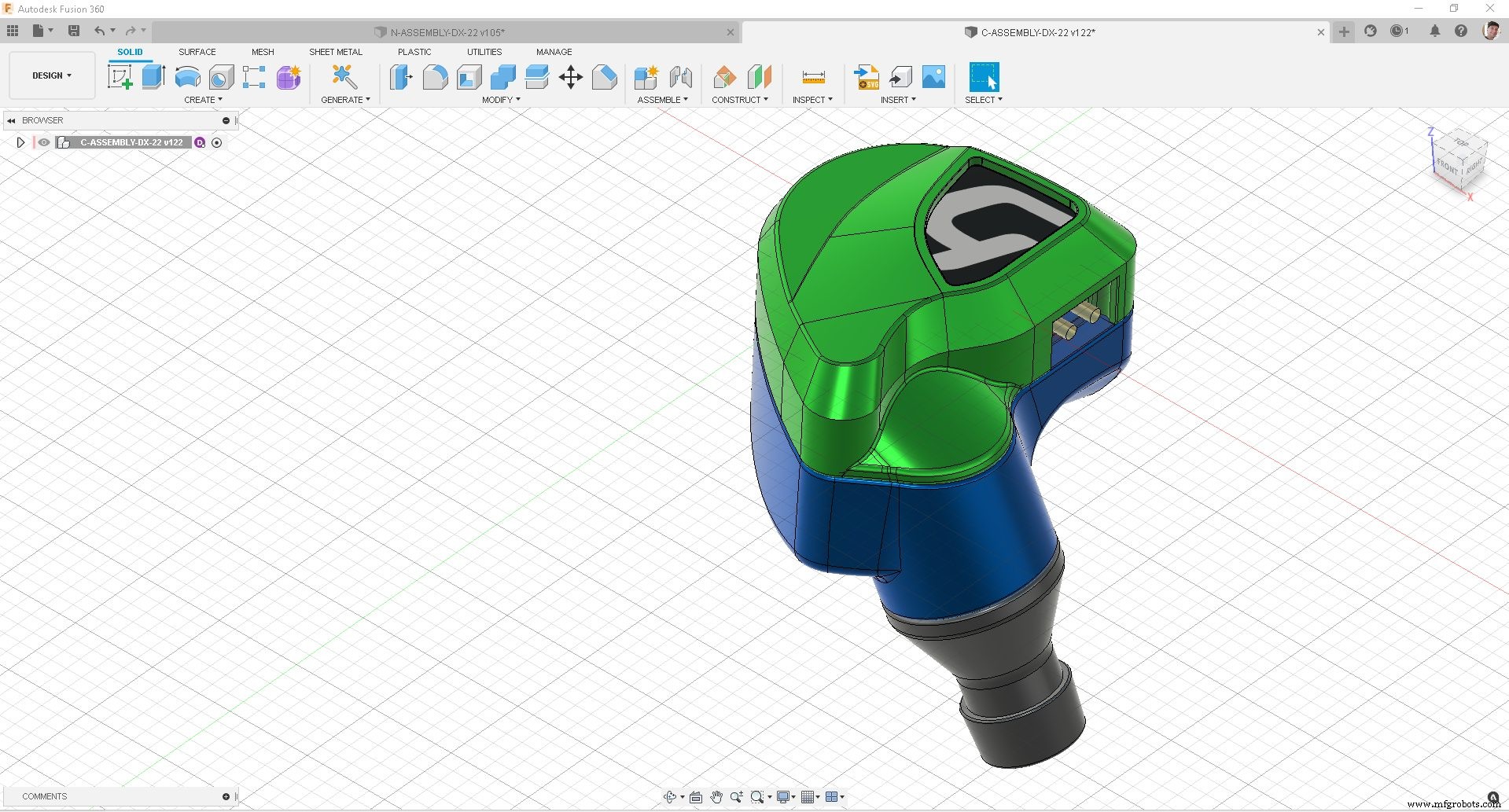The width and height of the screenshot is (1509, 812).
Task: Open the DESIGN workspace switcher button
Action: coord(50,75)
